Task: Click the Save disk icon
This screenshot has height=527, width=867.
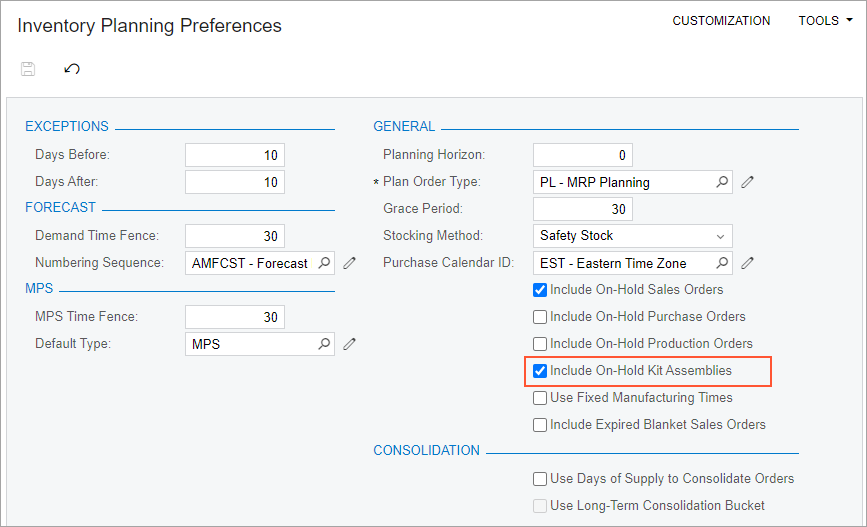Action: click(x=28, y=69)
